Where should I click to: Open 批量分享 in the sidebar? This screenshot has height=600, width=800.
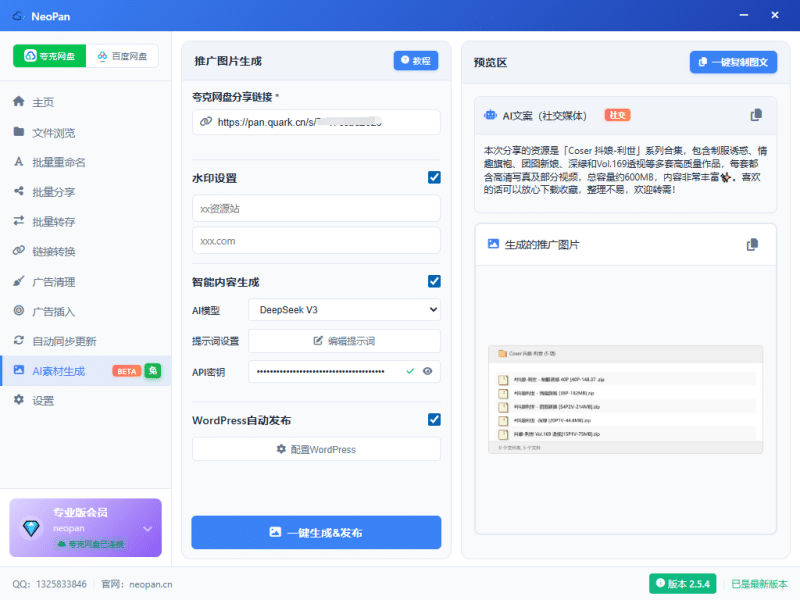(x=53, y=192)
